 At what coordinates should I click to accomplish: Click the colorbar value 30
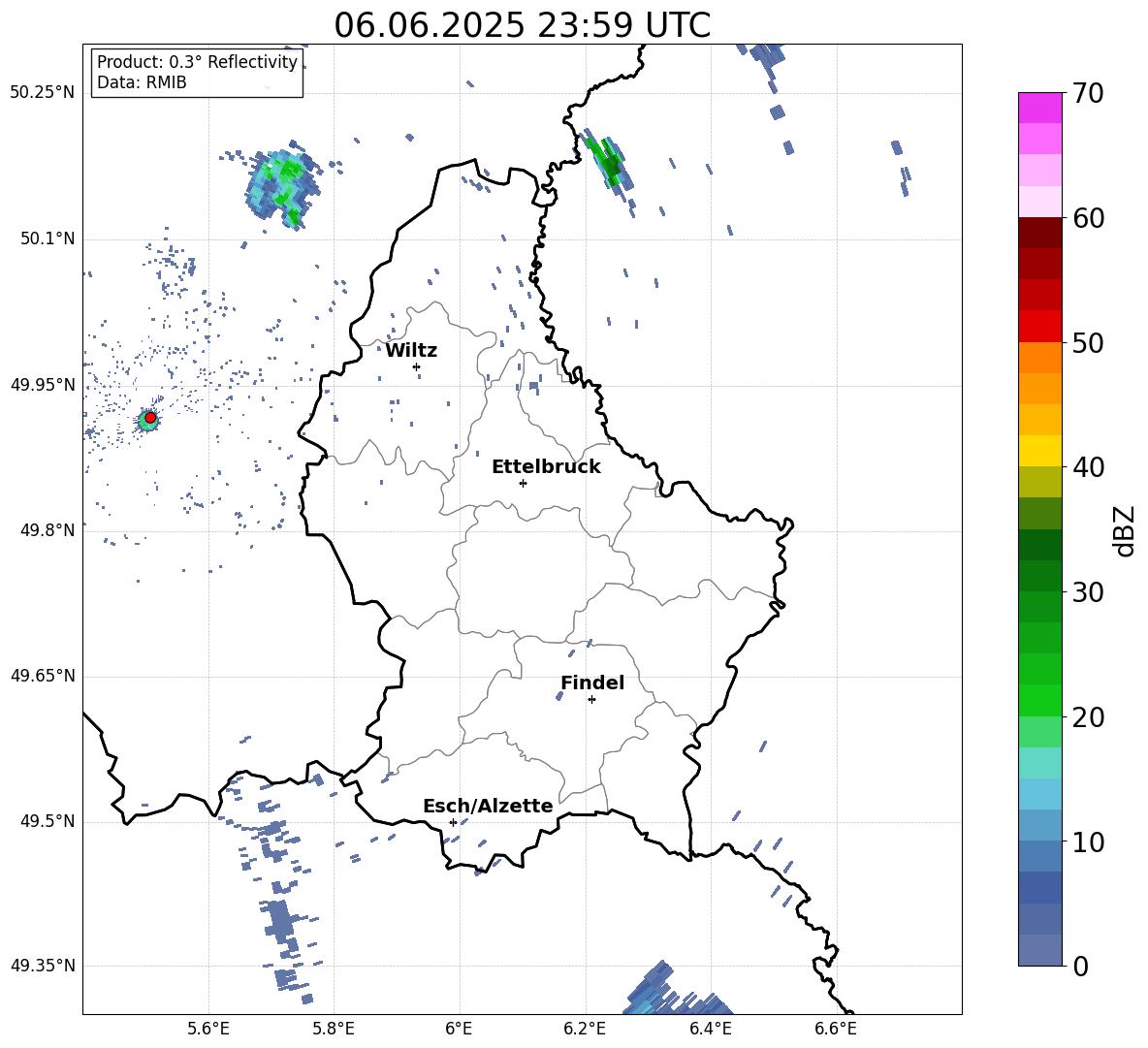coord(1088,592)
